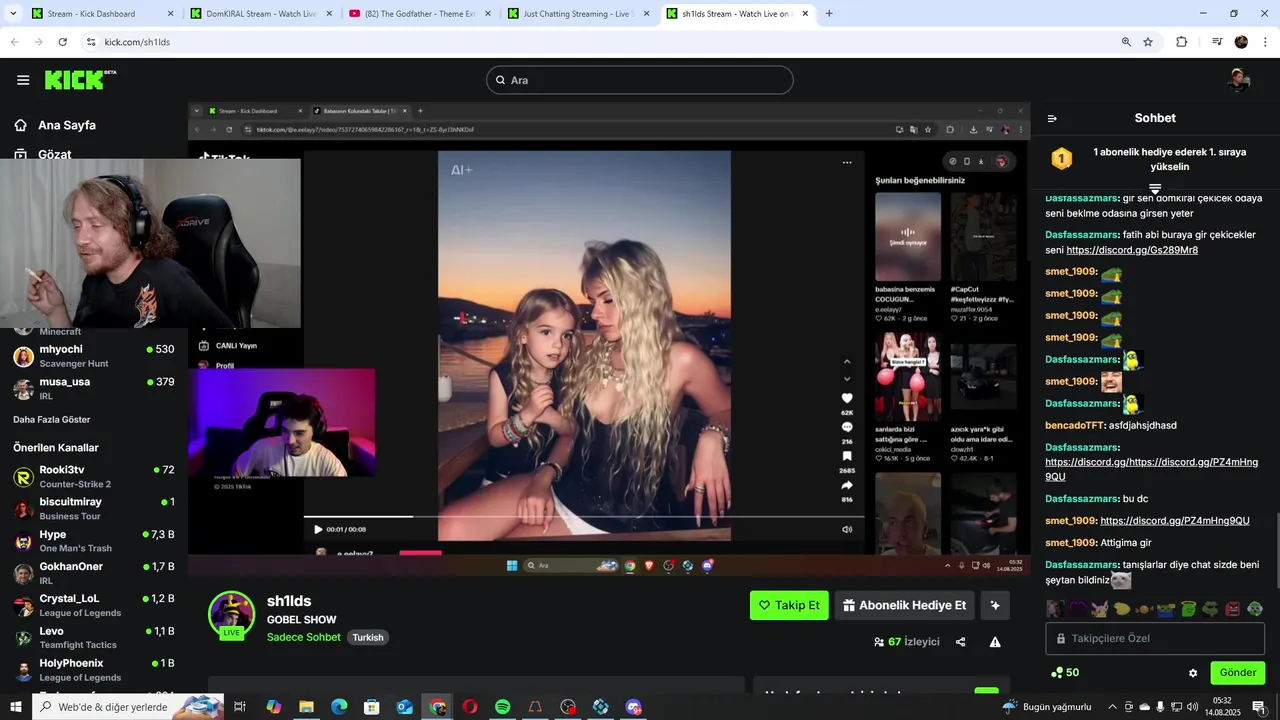Open smet_1909's discord.gg/PZ4mHng9QU link

coord(1174,521)
